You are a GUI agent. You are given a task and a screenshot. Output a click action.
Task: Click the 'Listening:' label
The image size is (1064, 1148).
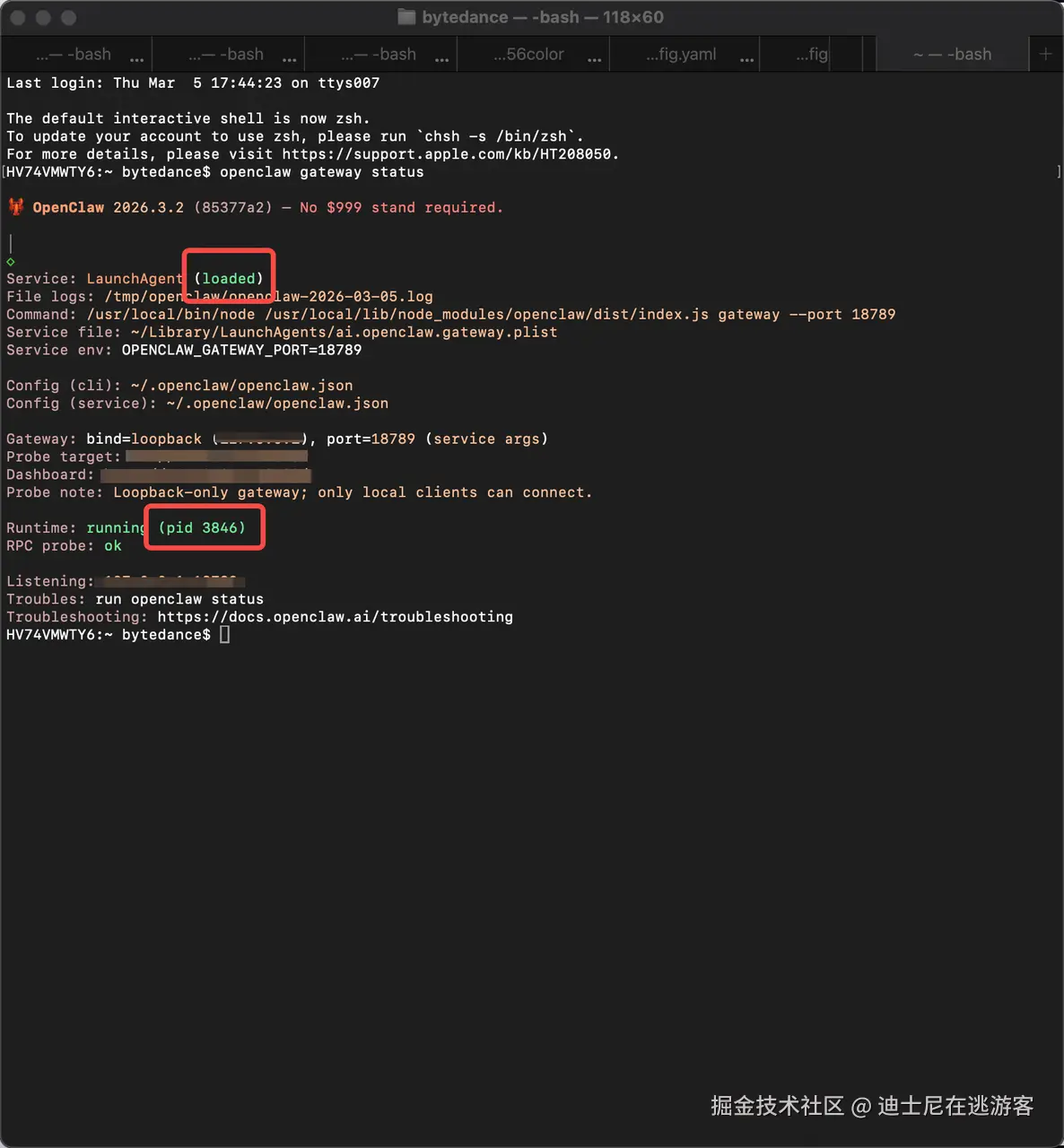coord(49,581)
